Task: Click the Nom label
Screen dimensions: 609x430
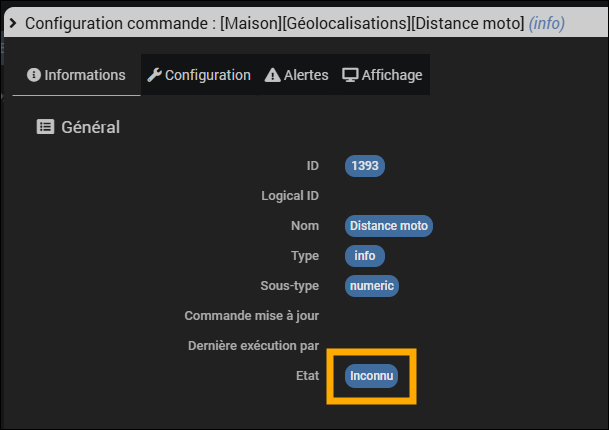Action: point(305,226)
